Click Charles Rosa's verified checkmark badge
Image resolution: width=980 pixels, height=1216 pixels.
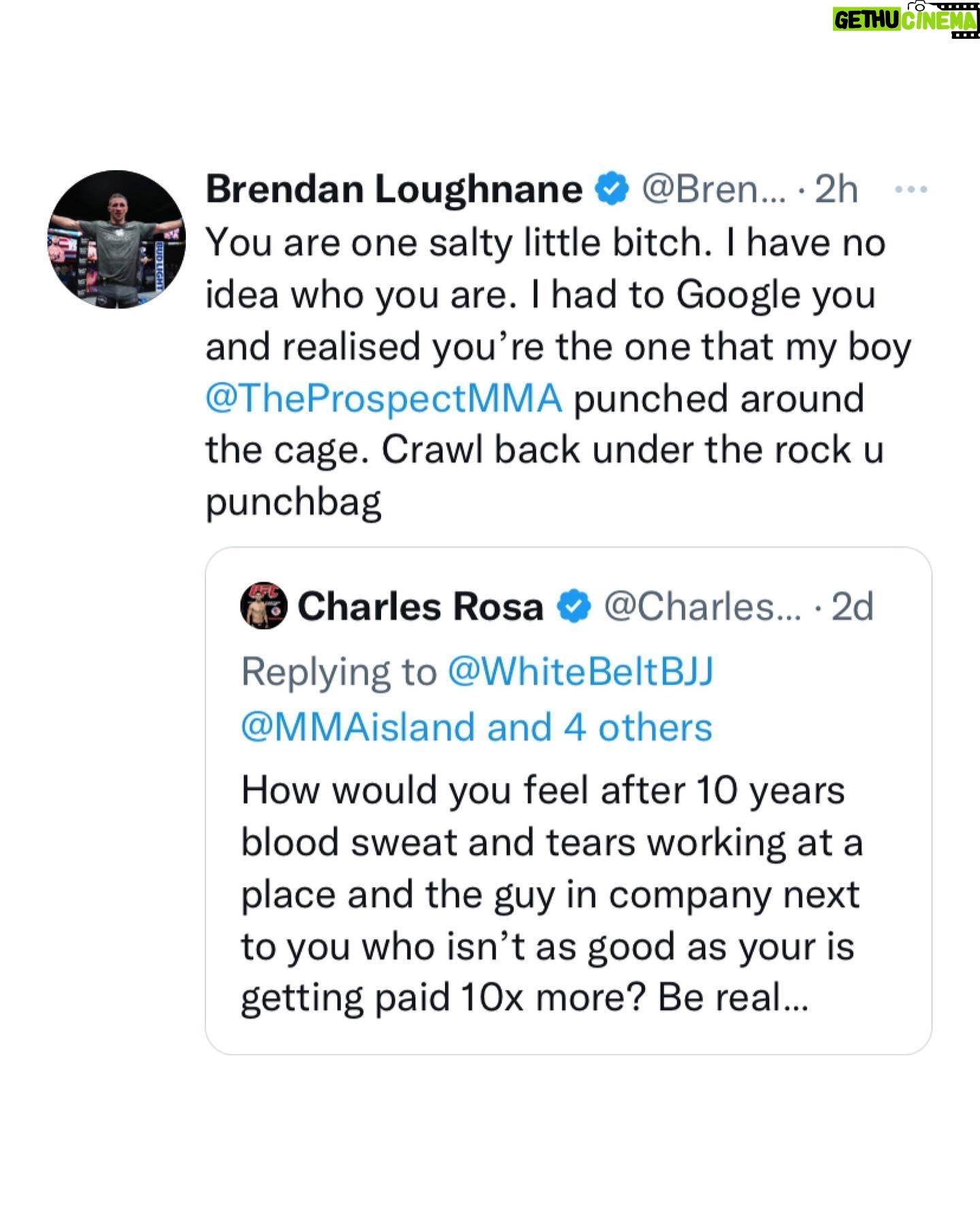[574, 607]
